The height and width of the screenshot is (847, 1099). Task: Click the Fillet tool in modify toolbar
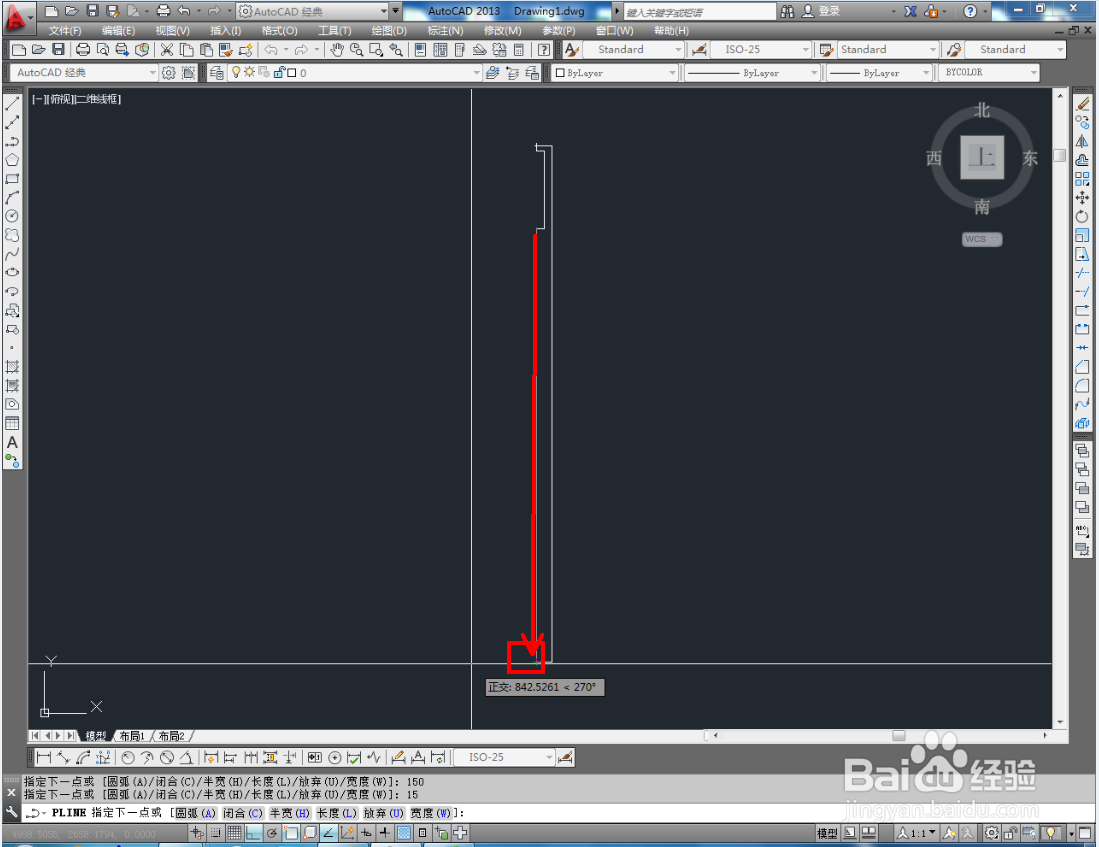1082,386
